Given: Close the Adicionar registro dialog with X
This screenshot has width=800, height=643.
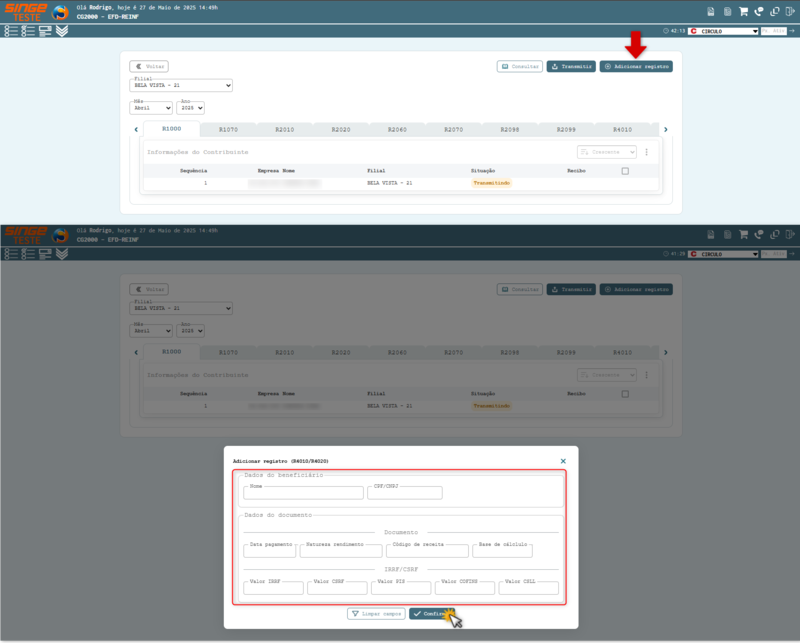Looking at the screenshot, I should click(563, 461).
